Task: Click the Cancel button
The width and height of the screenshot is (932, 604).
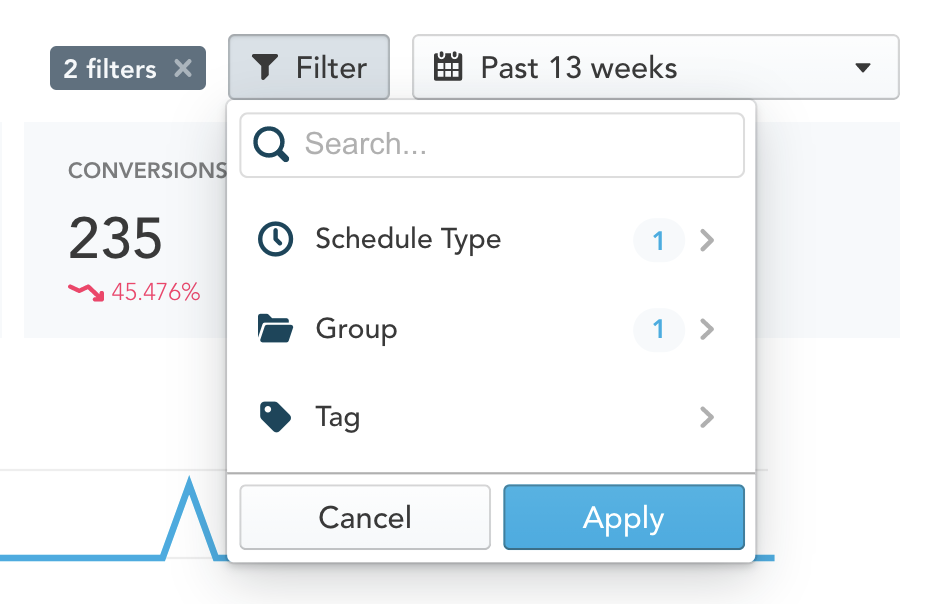Action: (x=365, y=517)
